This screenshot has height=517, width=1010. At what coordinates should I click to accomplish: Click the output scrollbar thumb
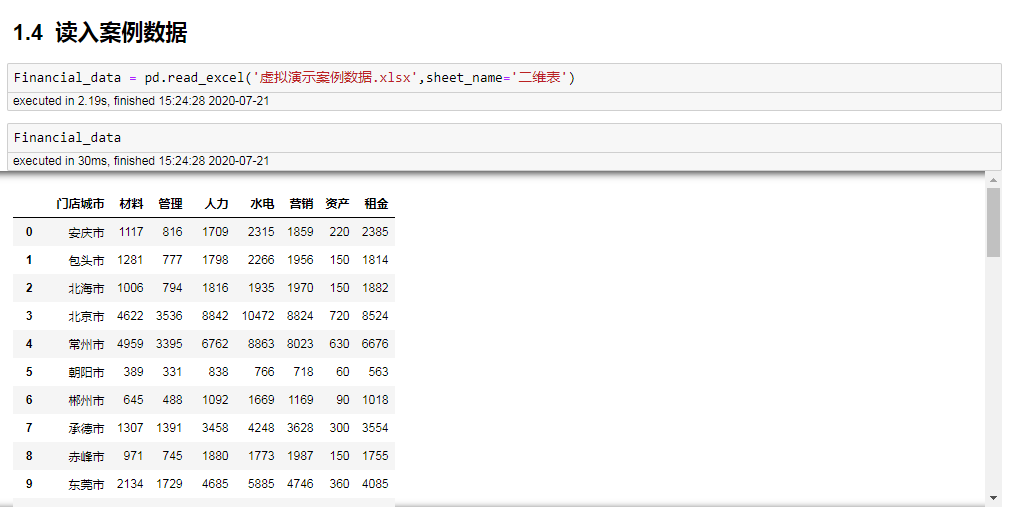pyautogui.click(x=993, y=223)
